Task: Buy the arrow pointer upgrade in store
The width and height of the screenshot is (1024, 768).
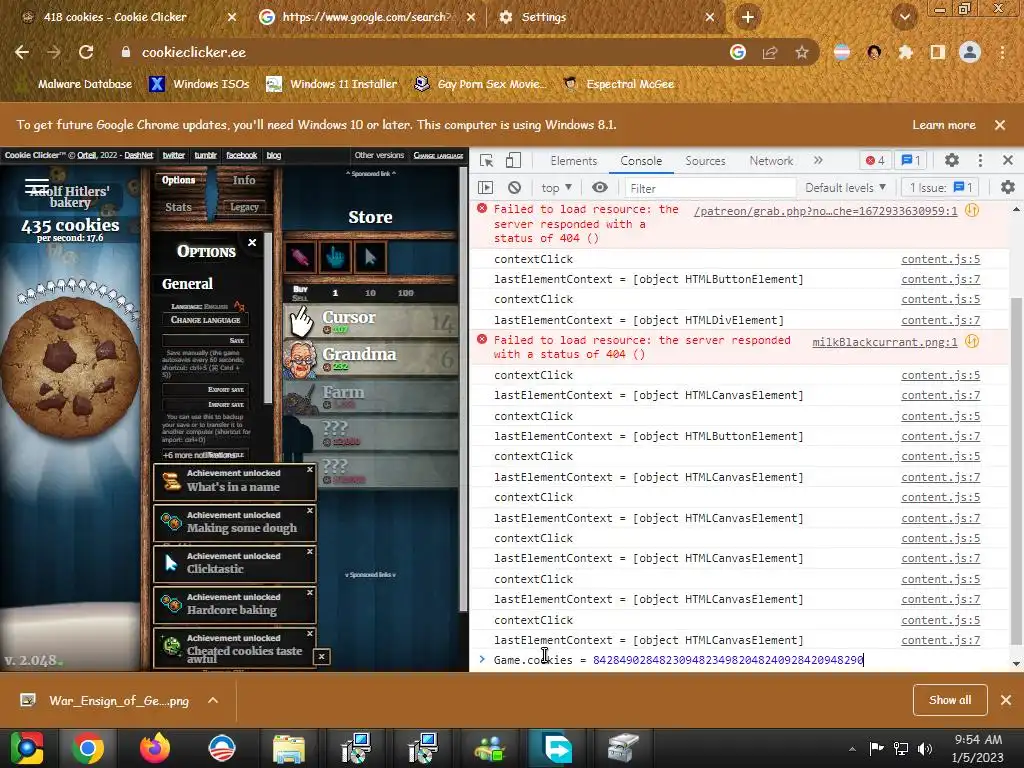Action: point(370,257)
